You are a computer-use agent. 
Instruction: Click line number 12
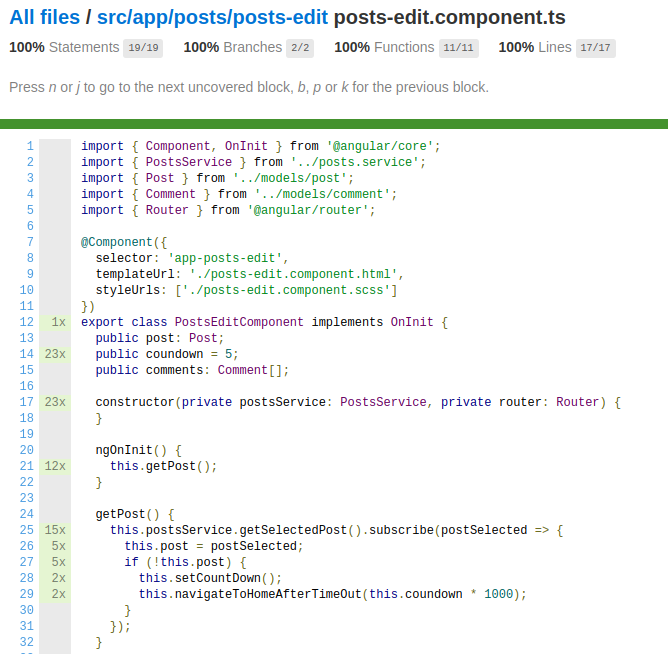26,322
